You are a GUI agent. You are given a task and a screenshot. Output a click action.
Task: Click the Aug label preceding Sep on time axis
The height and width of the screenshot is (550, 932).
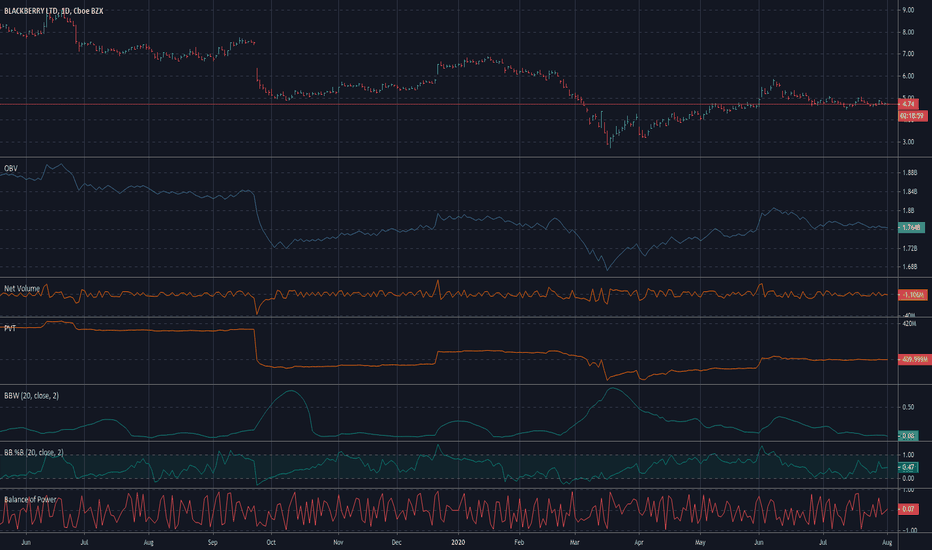(149, 542)
